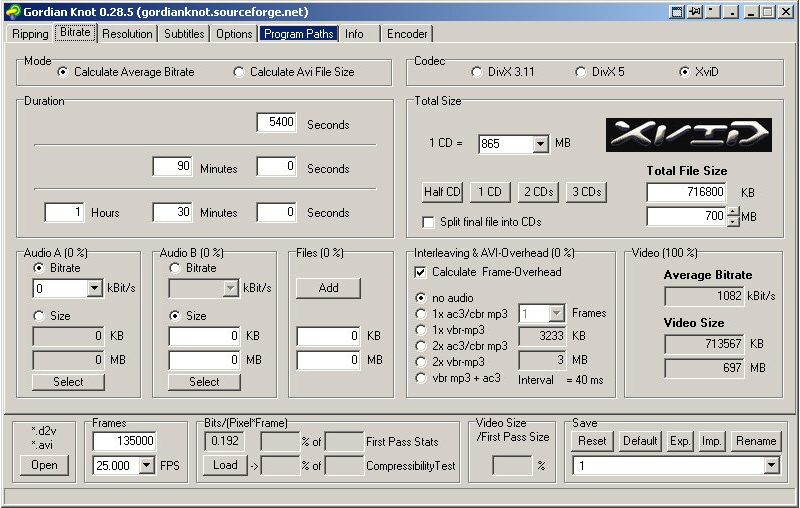
Task: Open the Audio A kBit/s dropdown
Action: point(94,289)
